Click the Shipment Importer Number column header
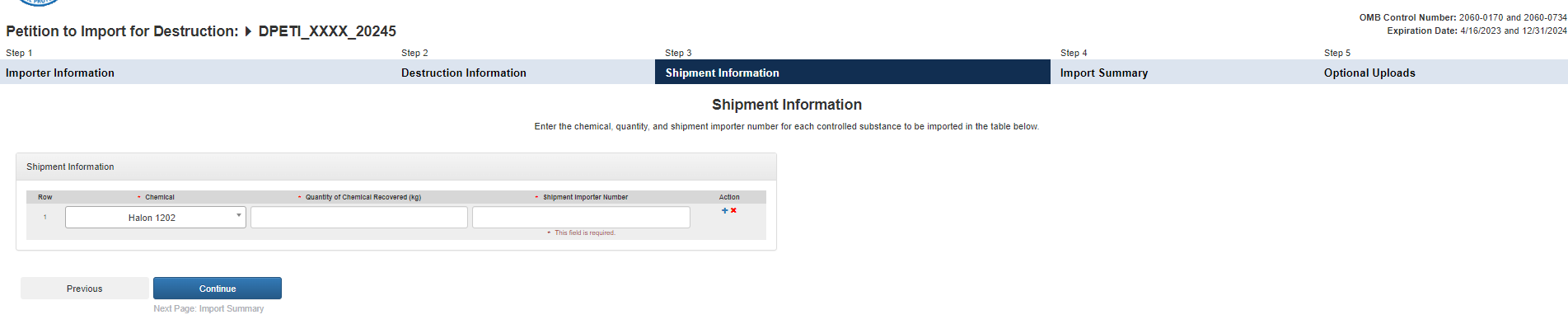The height and width of the screenshot is (324, 1568). tap(585, 197)
